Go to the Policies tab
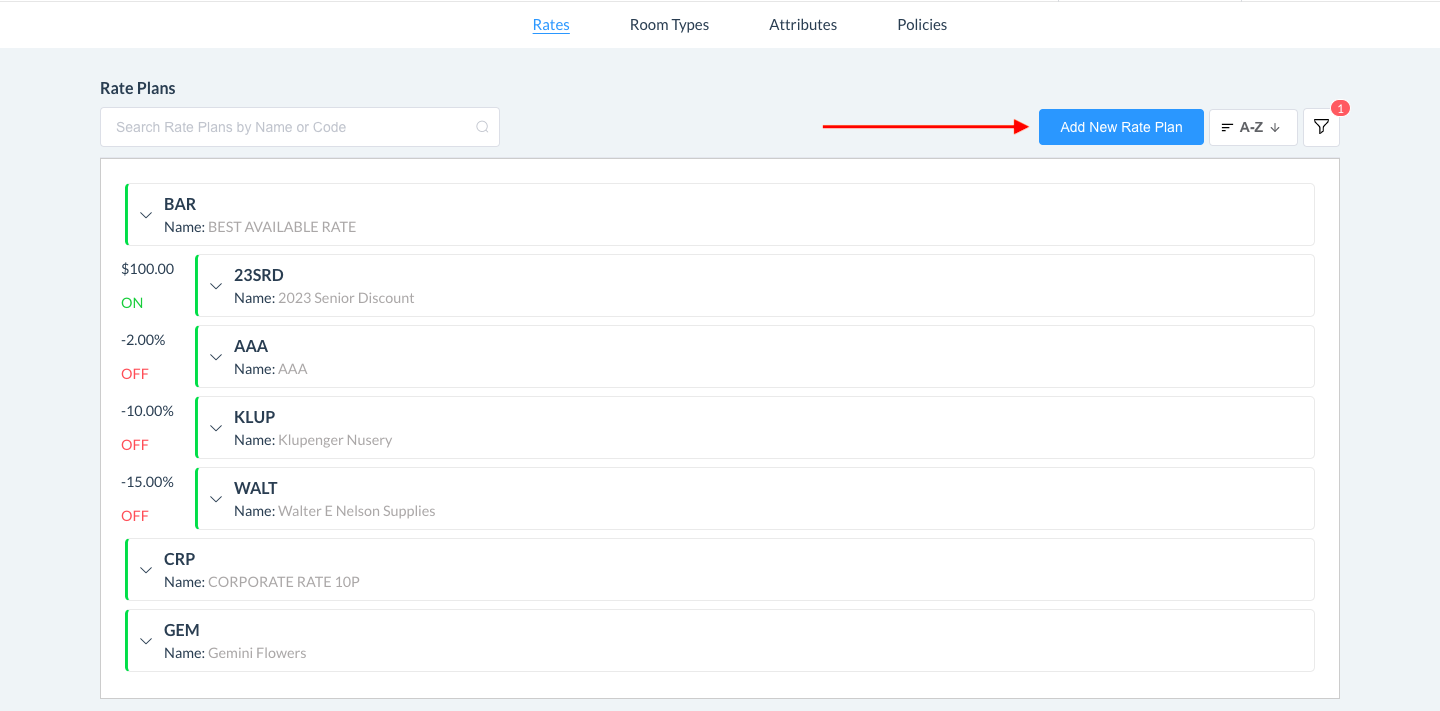Viewport: 1440px width, 711px height. point(922,25)
